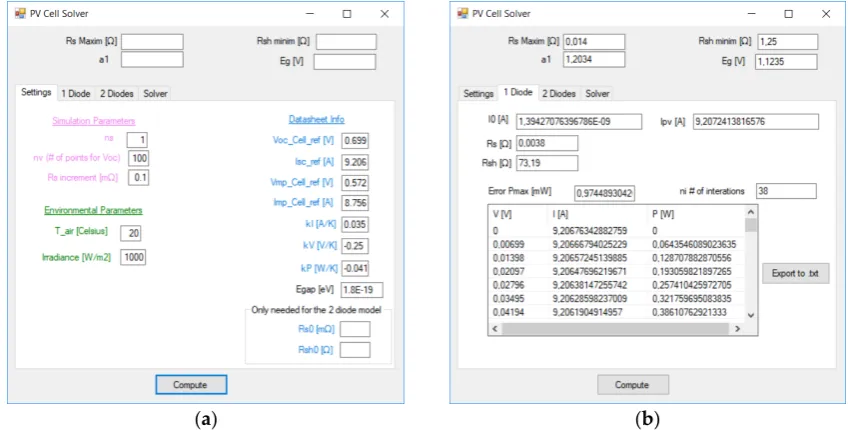Click the PV Cell Solver app icon in right window

[462, 14]
